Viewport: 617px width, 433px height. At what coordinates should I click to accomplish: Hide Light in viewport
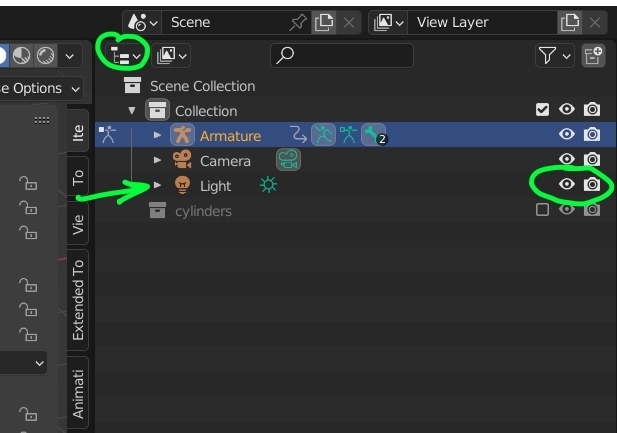coord(567,184)
